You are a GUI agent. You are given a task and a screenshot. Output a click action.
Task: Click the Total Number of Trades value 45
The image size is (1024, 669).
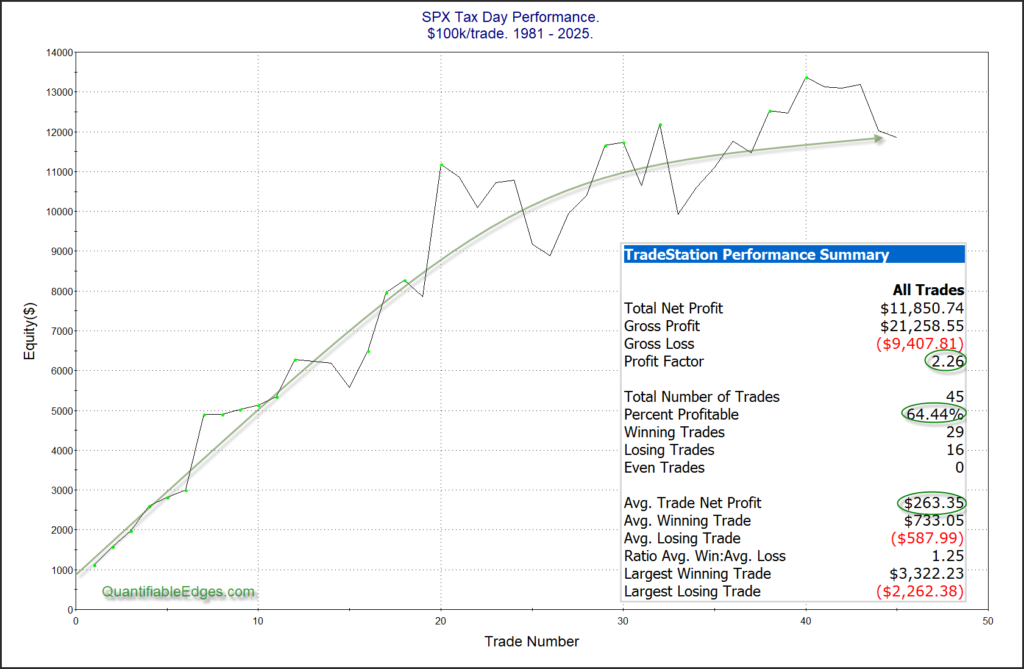coord(956,397)
